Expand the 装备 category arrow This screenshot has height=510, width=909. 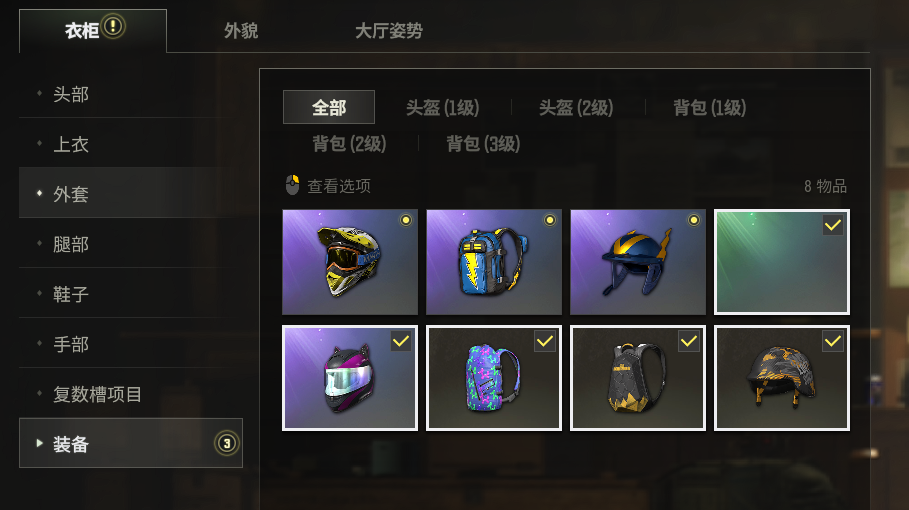[x=39, y=443]
